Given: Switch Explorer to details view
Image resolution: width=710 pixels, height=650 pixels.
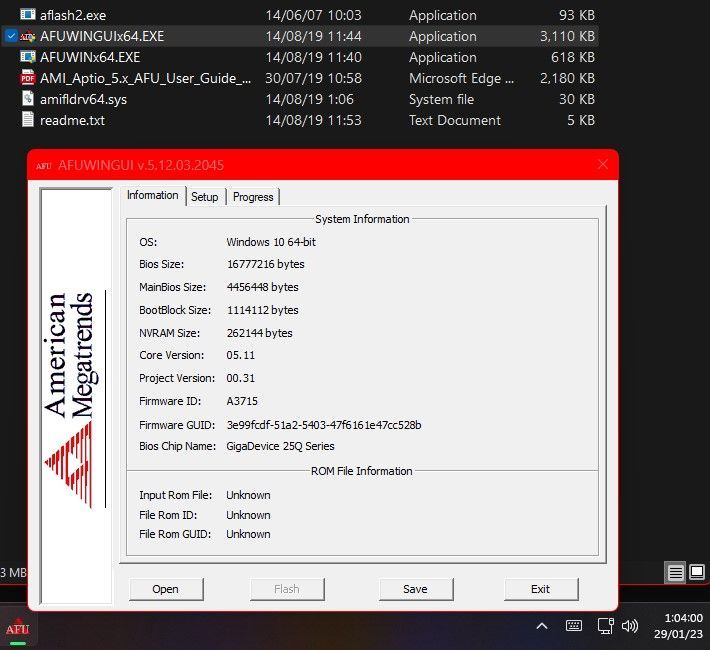Looking at the screenshot, I should (675, 573).
